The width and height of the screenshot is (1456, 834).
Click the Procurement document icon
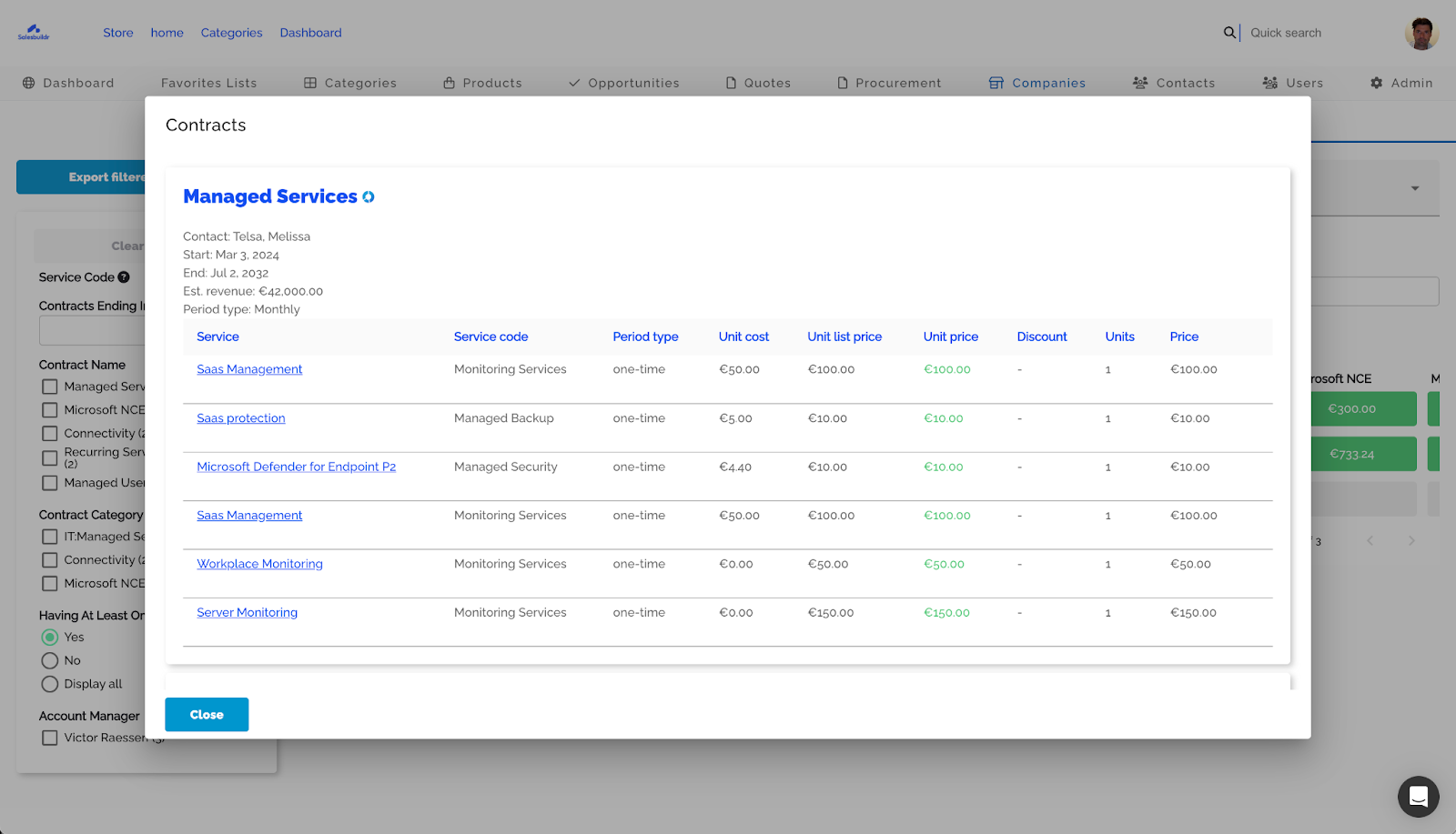pos(843,83)
